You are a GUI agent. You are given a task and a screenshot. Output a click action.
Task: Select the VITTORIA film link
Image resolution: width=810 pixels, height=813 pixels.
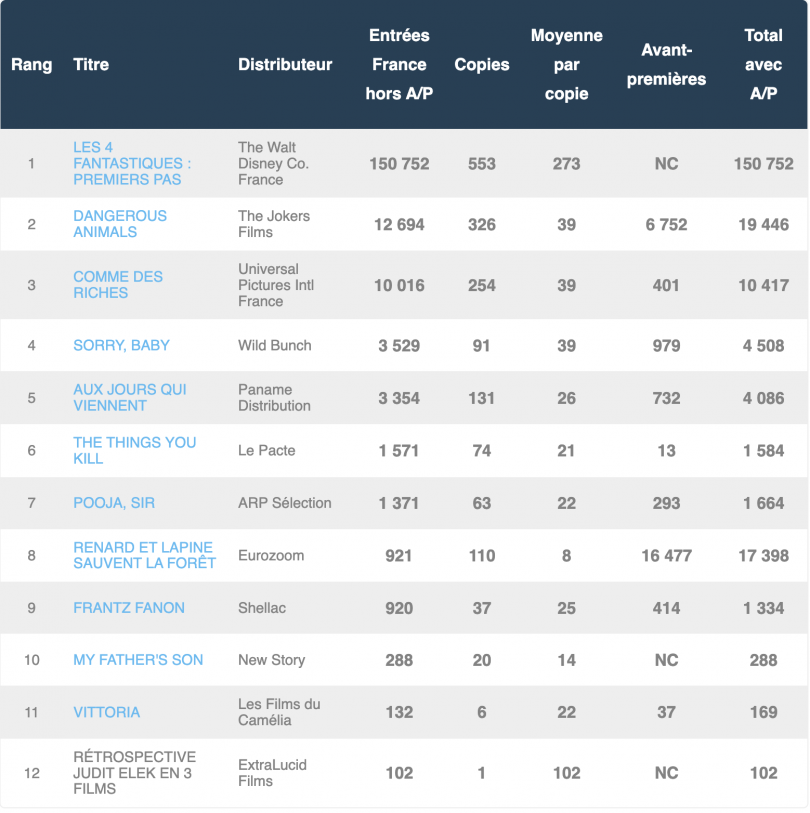click(x=106, y=712)
